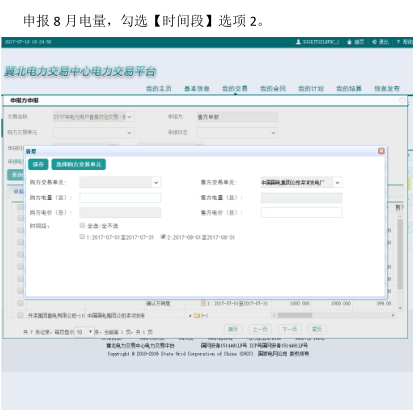Click the 购方电量（总） input field
The image size is (413, 410).
point(120,198)
